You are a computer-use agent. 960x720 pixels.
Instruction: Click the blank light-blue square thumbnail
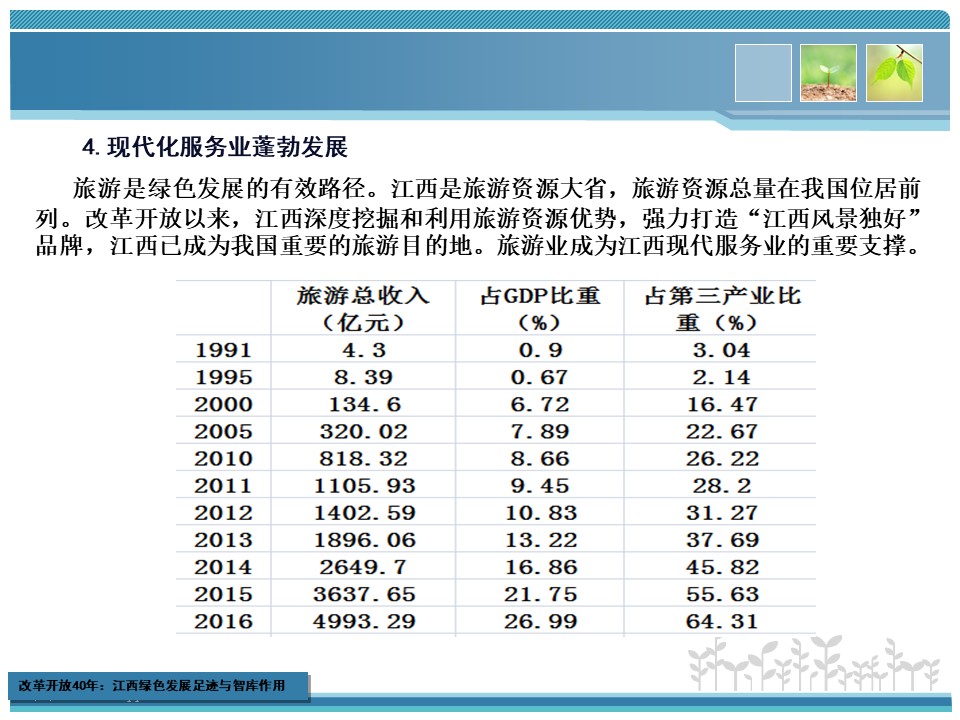point(763,73)
